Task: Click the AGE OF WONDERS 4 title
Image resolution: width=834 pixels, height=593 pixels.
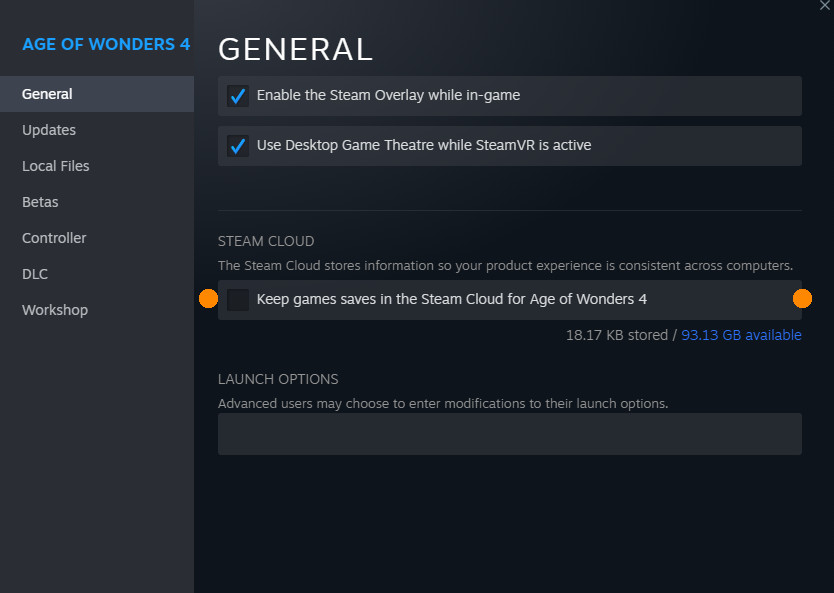Action: [x=106, y=45]
